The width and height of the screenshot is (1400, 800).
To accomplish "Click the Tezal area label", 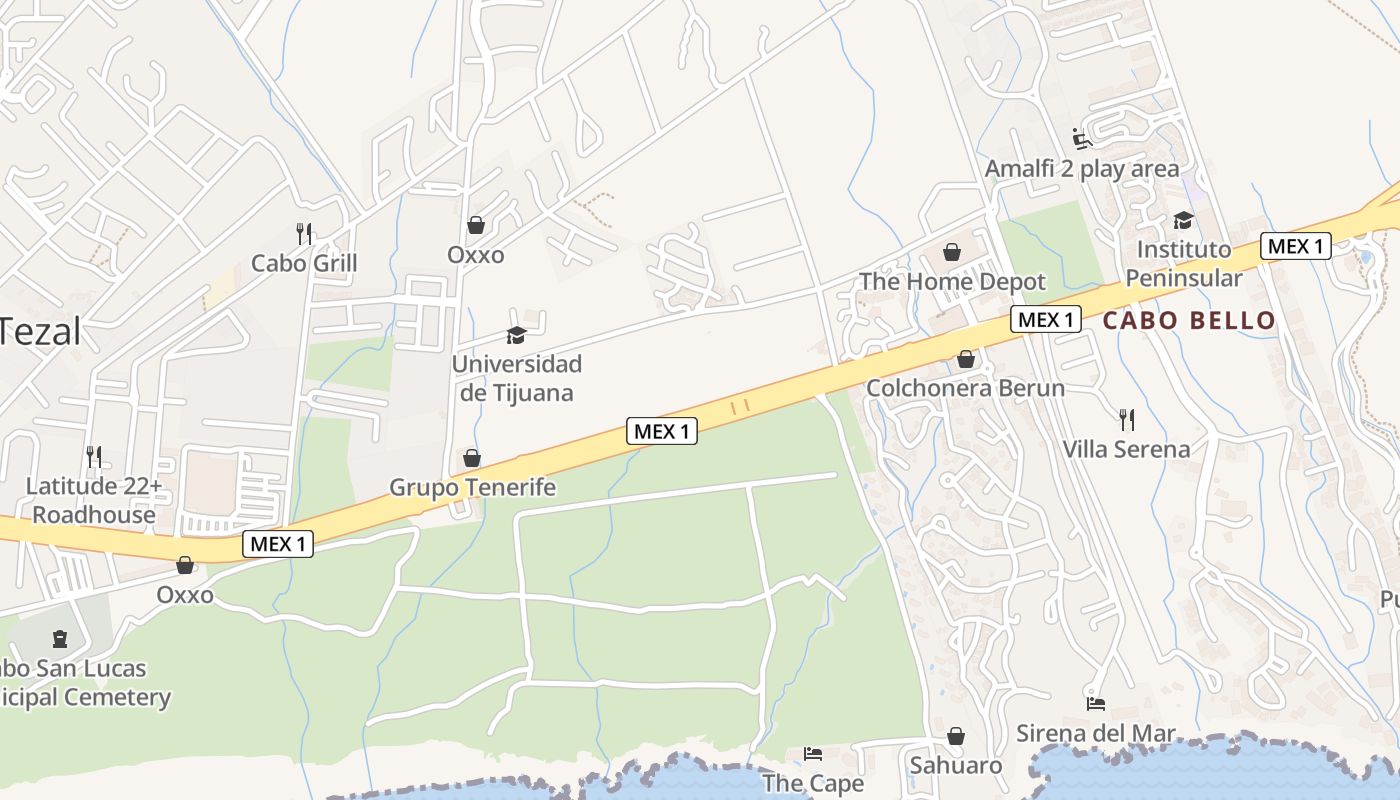I will tap(38, 331).
